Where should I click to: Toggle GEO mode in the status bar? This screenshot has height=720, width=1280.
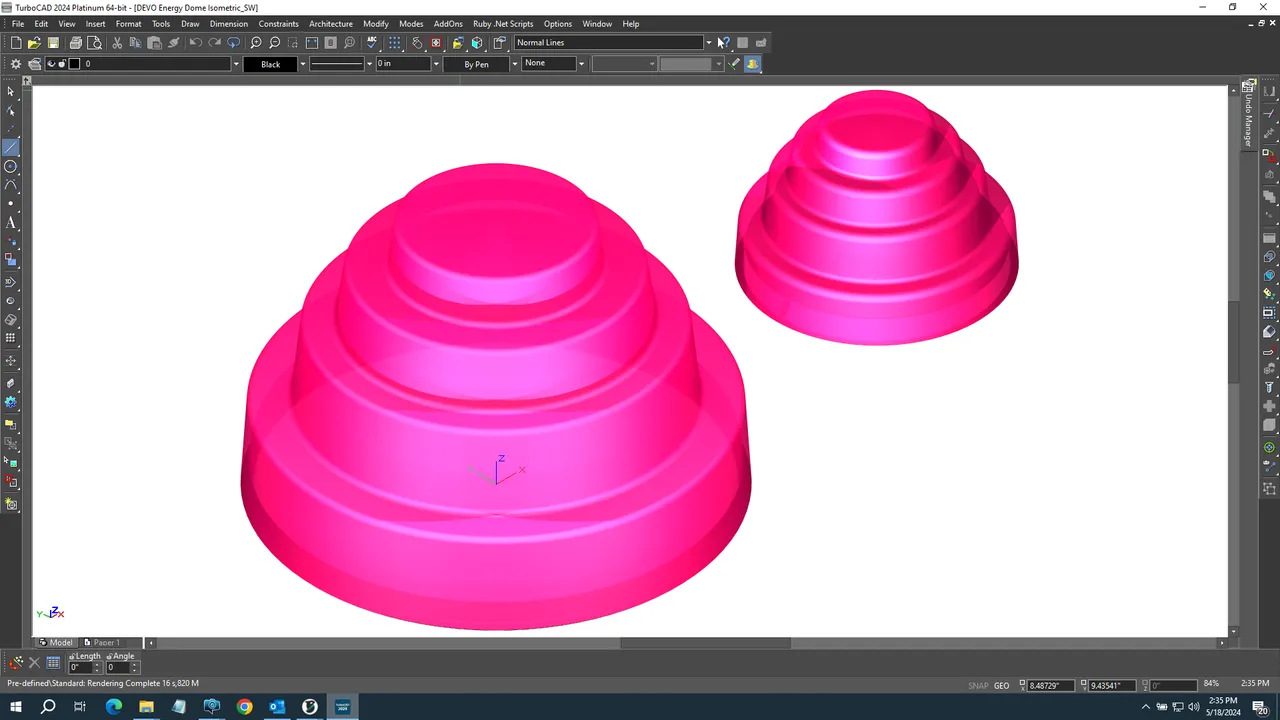coord(1001,685)
